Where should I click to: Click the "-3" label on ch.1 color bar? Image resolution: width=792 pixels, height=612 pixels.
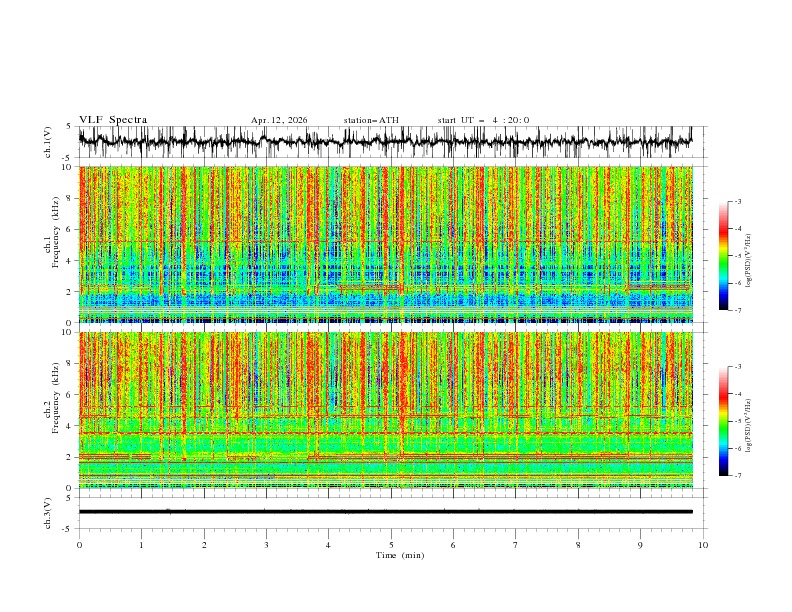[x=737, y=201]
